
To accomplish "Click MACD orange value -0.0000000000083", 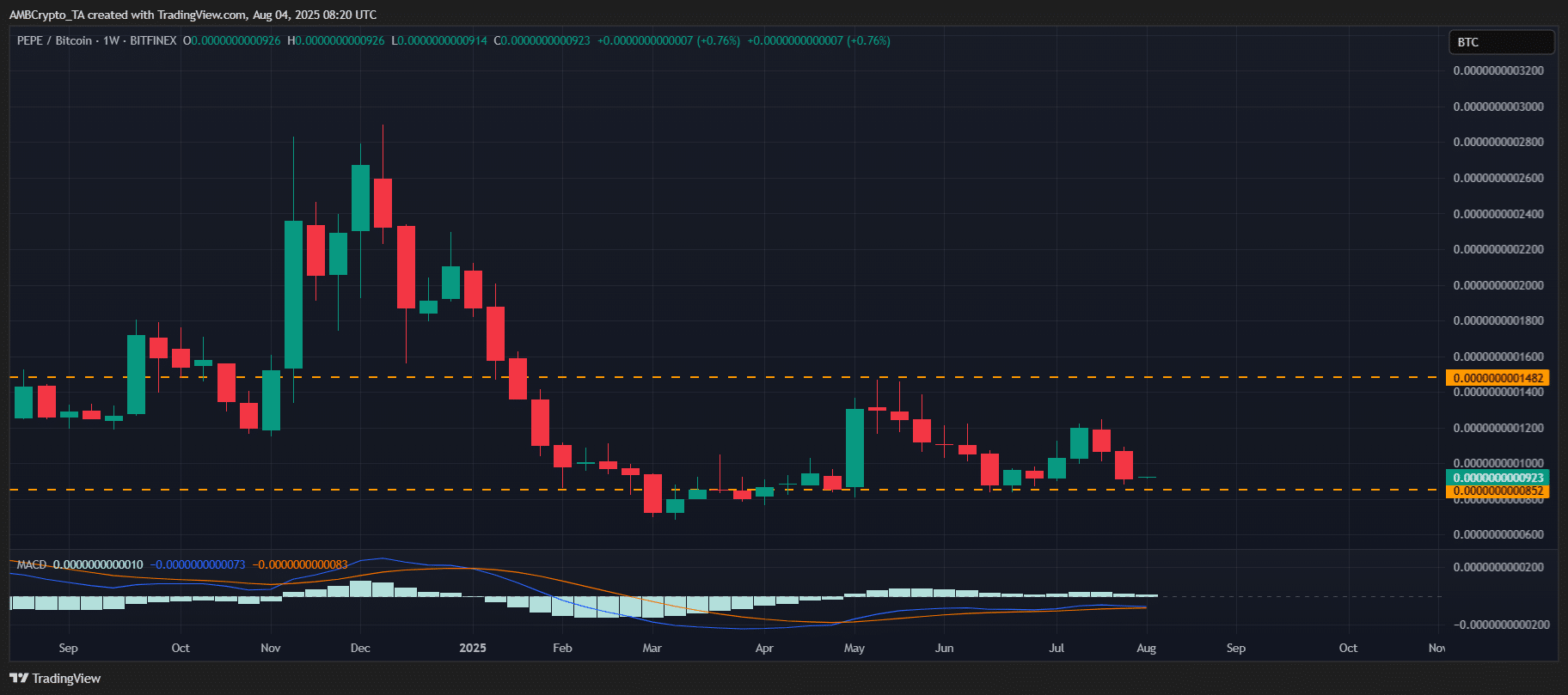I will click(x=300, y=564).
